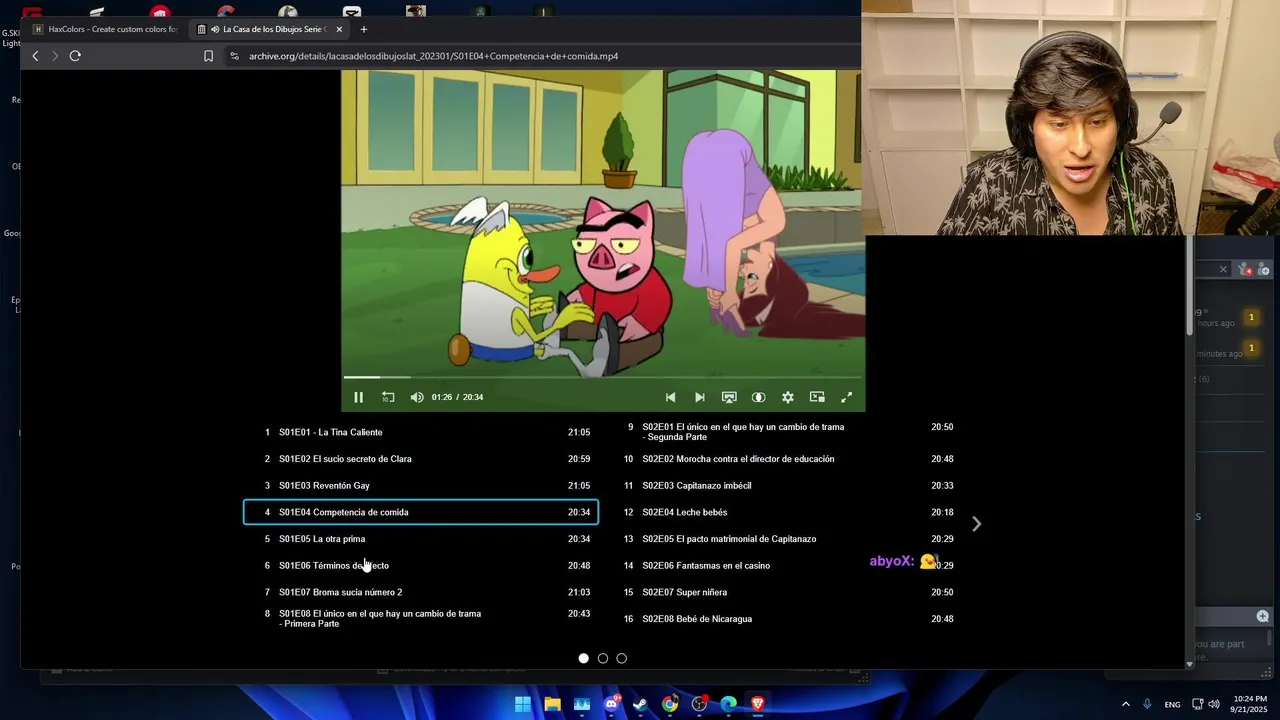The width and height of the screenshot is (1280, 720).
Task: Click the page vertical scrollbar
Action: pos(1189,285)
